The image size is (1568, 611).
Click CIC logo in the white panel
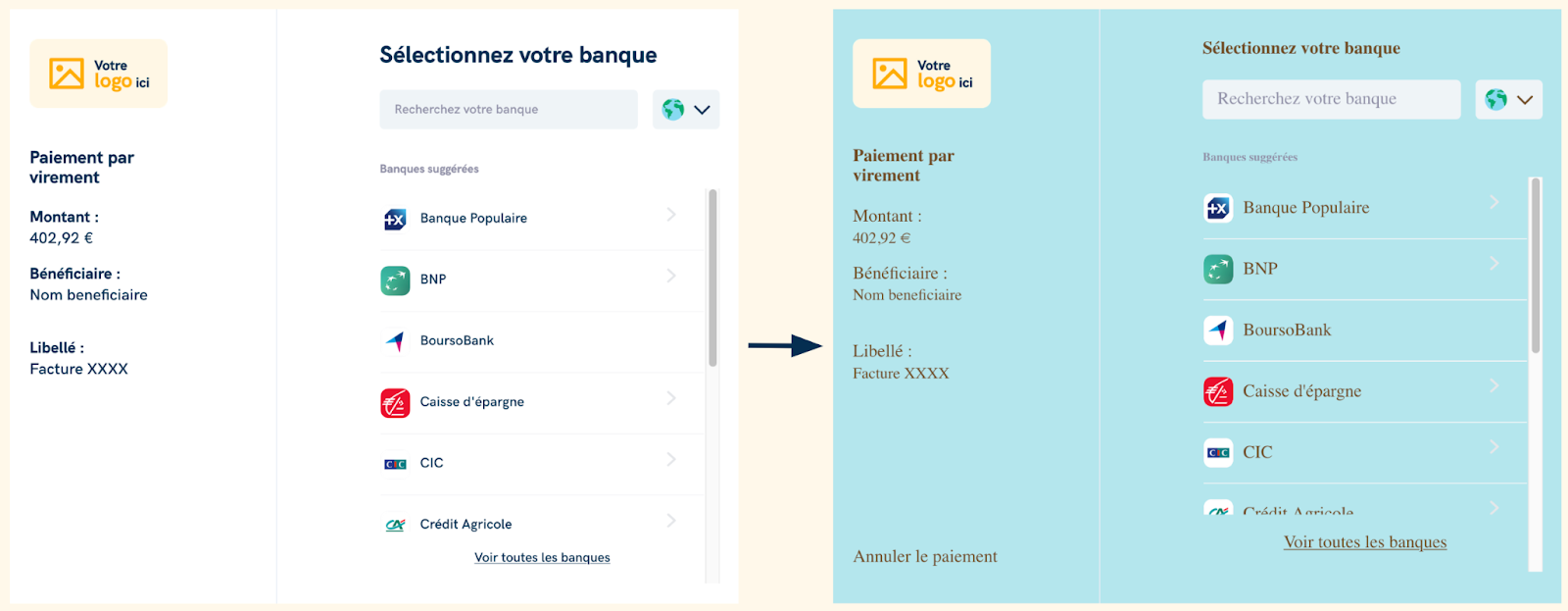pos(395,464)
